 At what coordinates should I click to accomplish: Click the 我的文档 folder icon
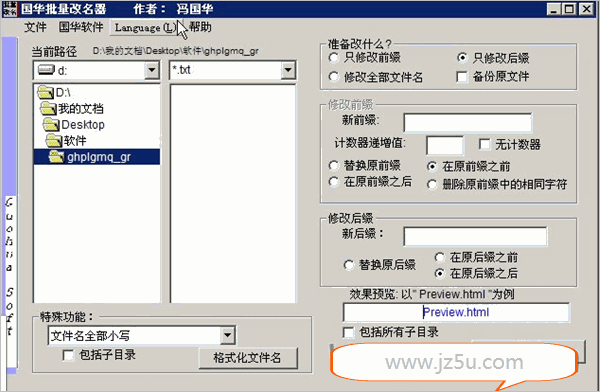click(48, 108)
